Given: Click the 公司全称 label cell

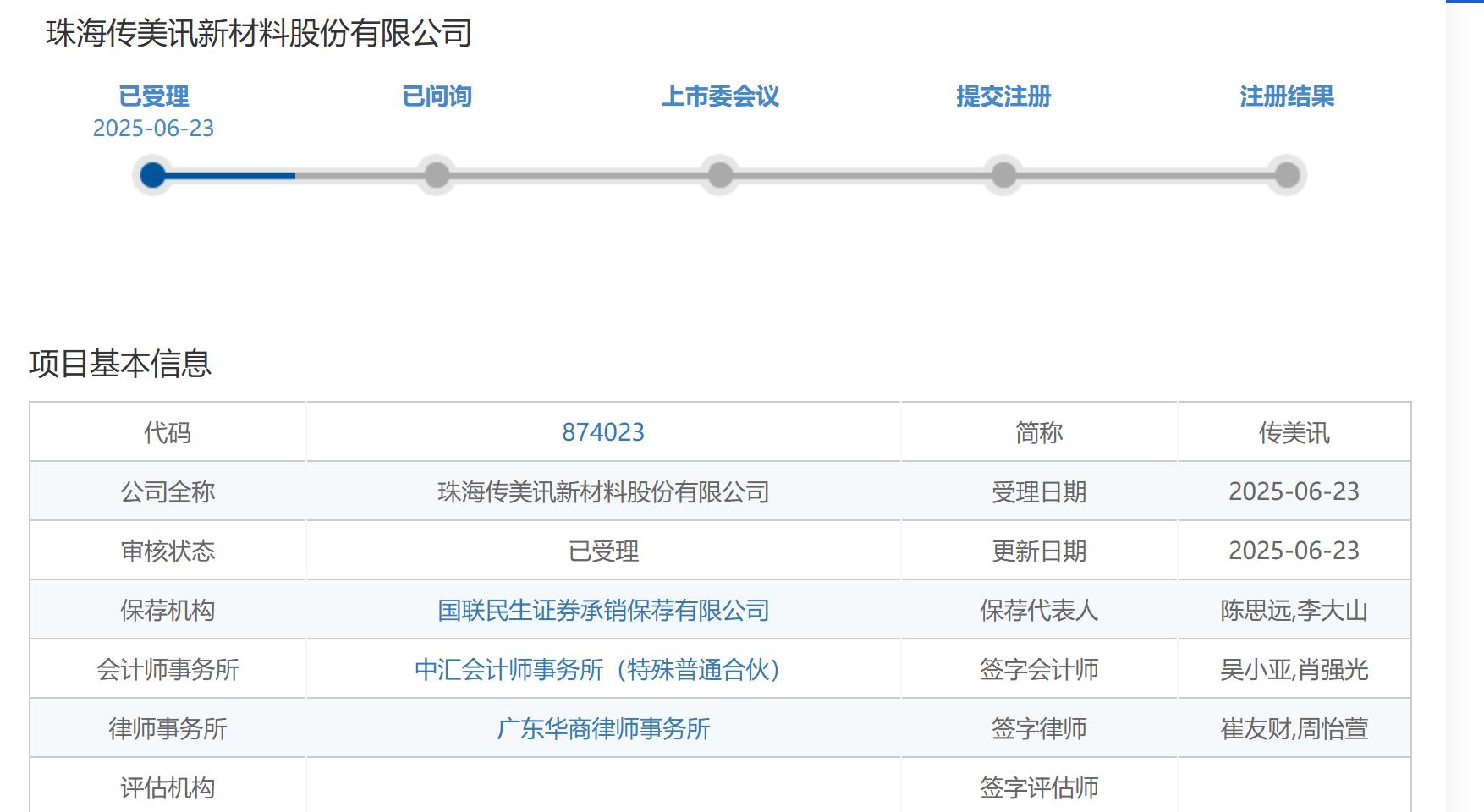Looking at the screenshot, I should point(168,491).
